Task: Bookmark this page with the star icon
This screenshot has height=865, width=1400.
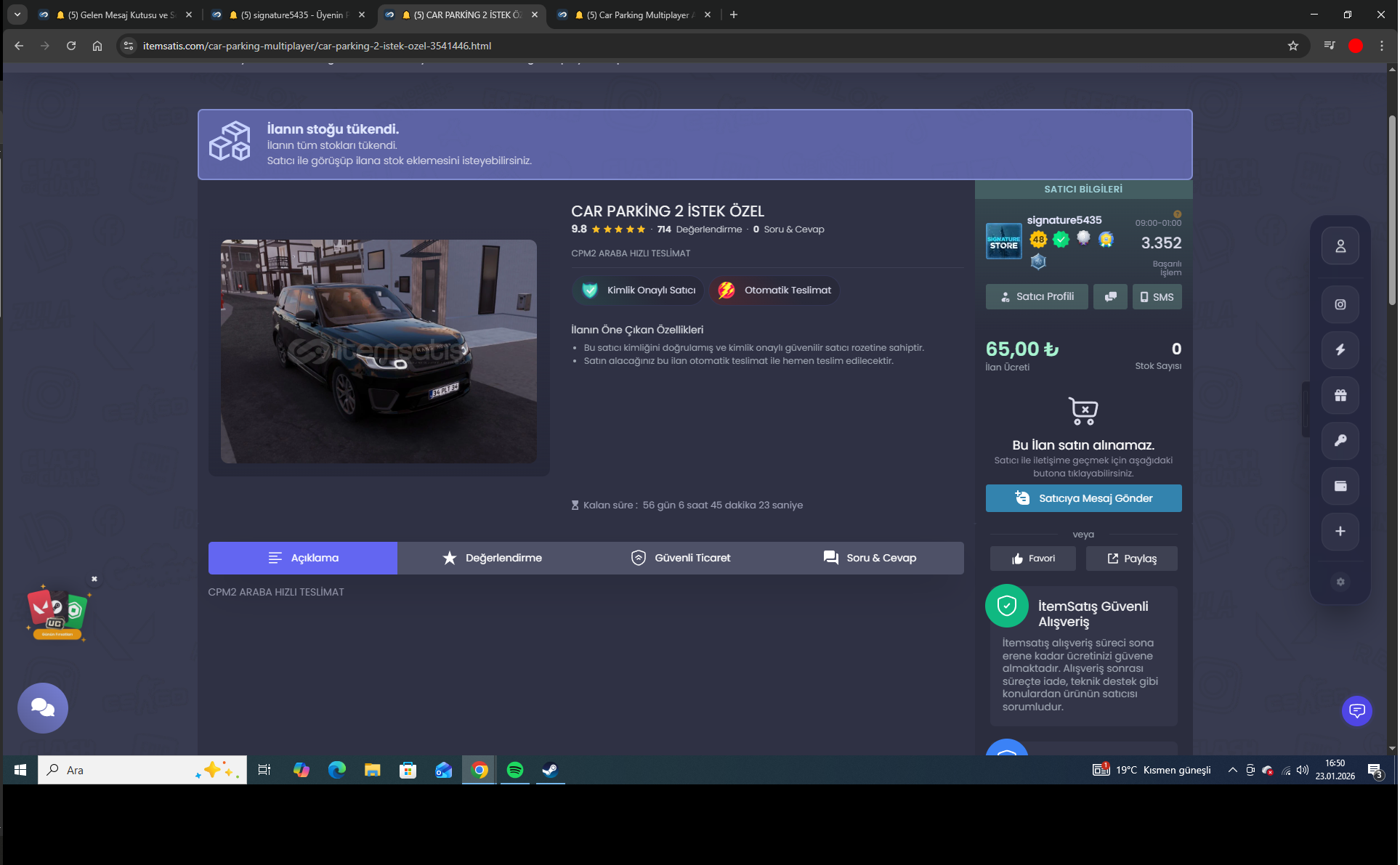Action: click(x=1293, y=46)
